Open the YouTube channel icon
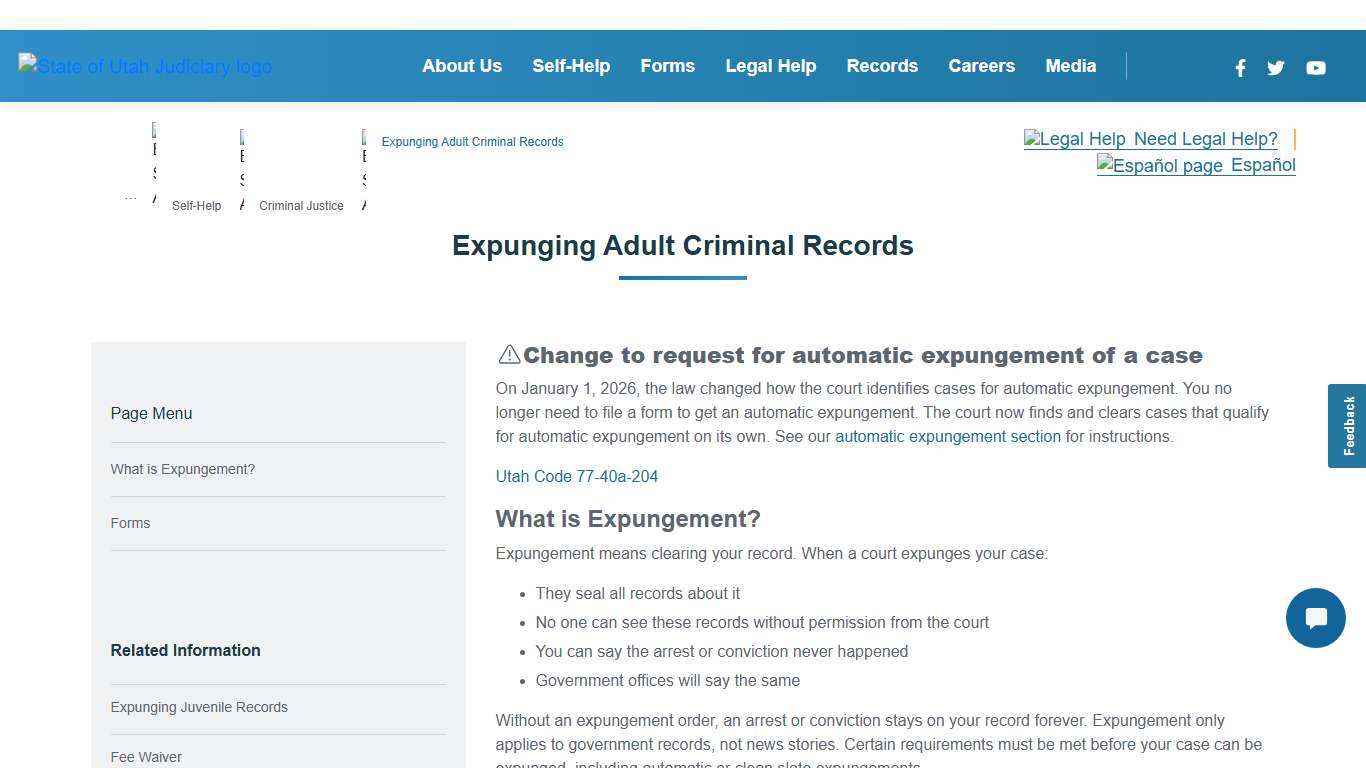Screen dimensions: 1366x768 click(x=1316, y=68)
